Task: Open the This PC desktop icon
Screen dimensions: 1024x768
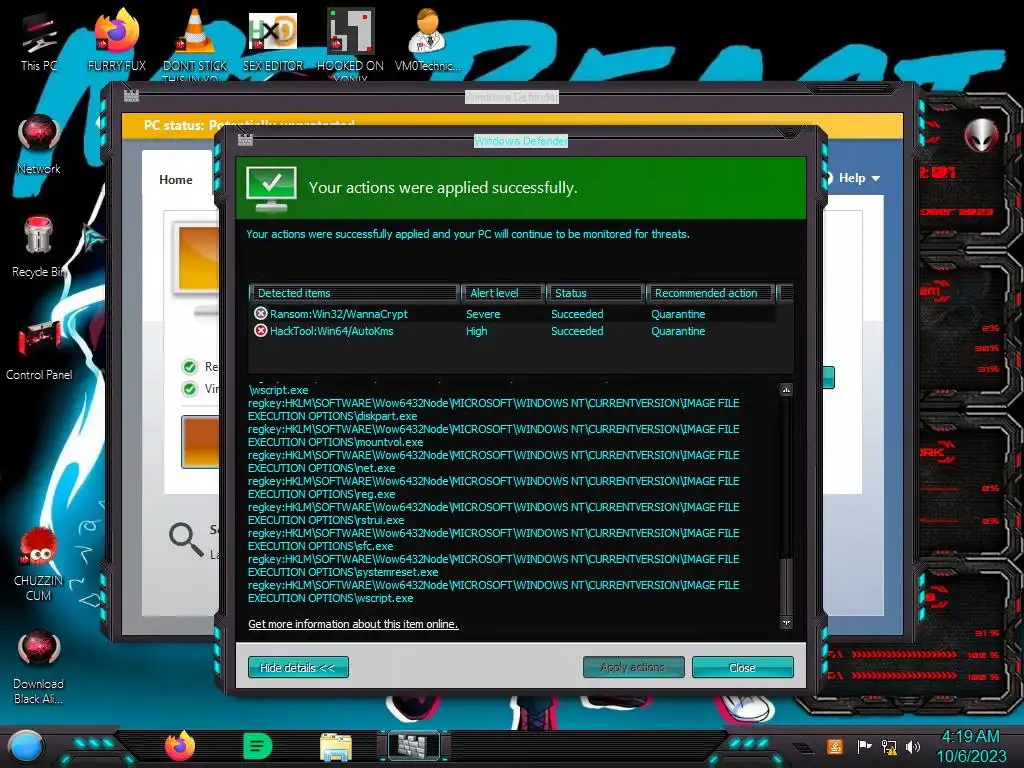Action: click(39, 42)
